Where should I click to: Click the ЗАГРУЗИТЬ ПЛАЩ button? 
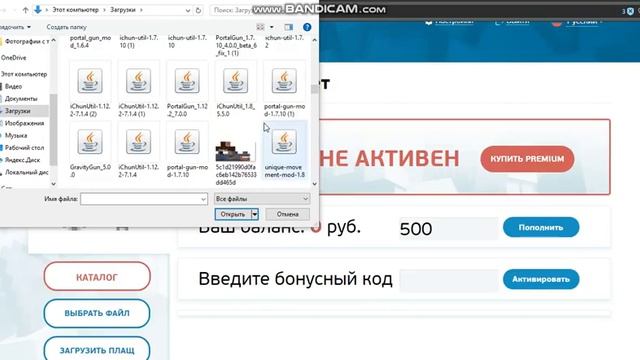point(97,349)
